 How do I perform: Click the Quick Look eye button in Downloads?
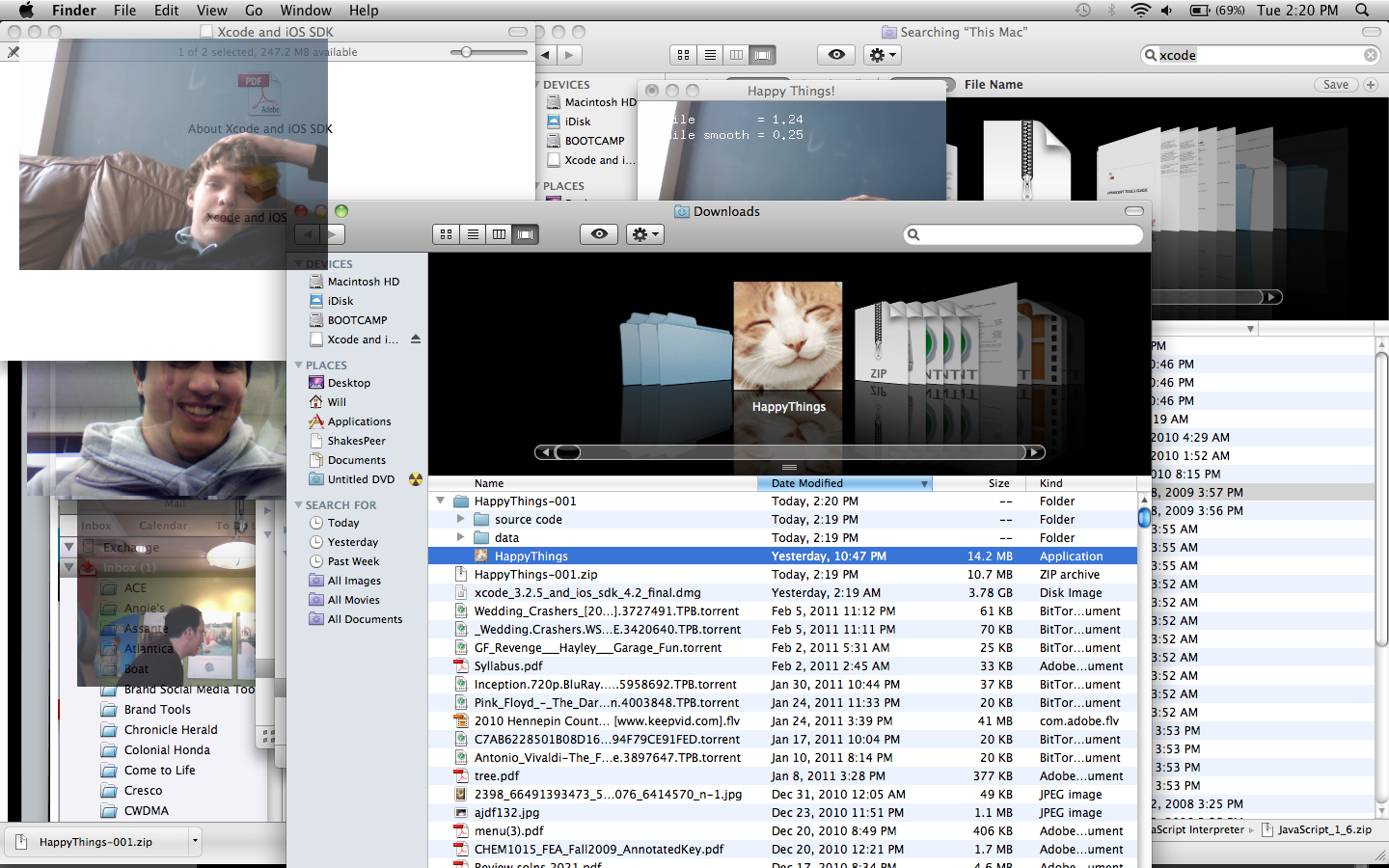(x=599, y=234)
